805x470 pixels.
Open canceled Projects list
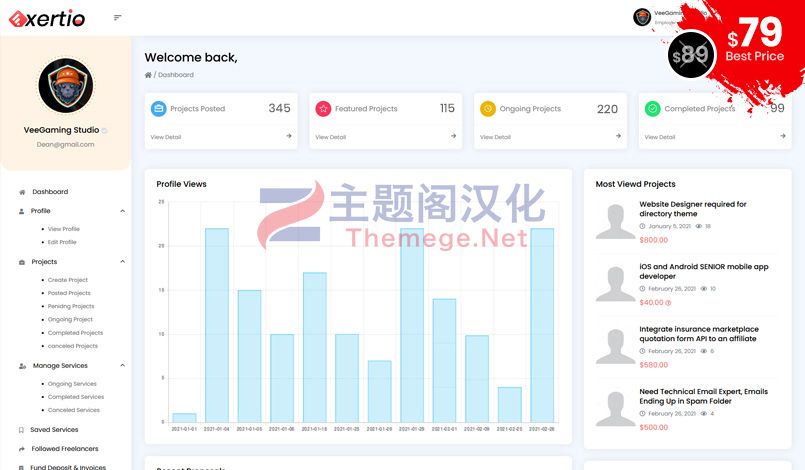point(73,346)
